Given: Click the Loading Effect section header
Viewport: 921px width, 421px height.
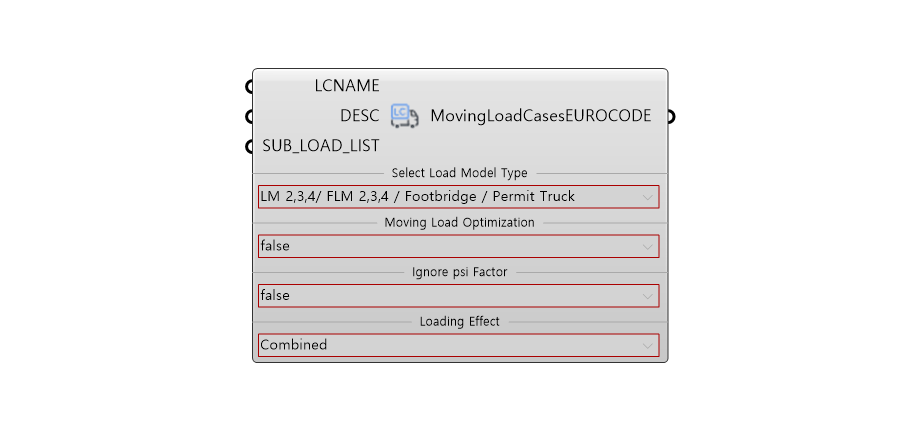Looking at the screenshot, I should (459, 321).
